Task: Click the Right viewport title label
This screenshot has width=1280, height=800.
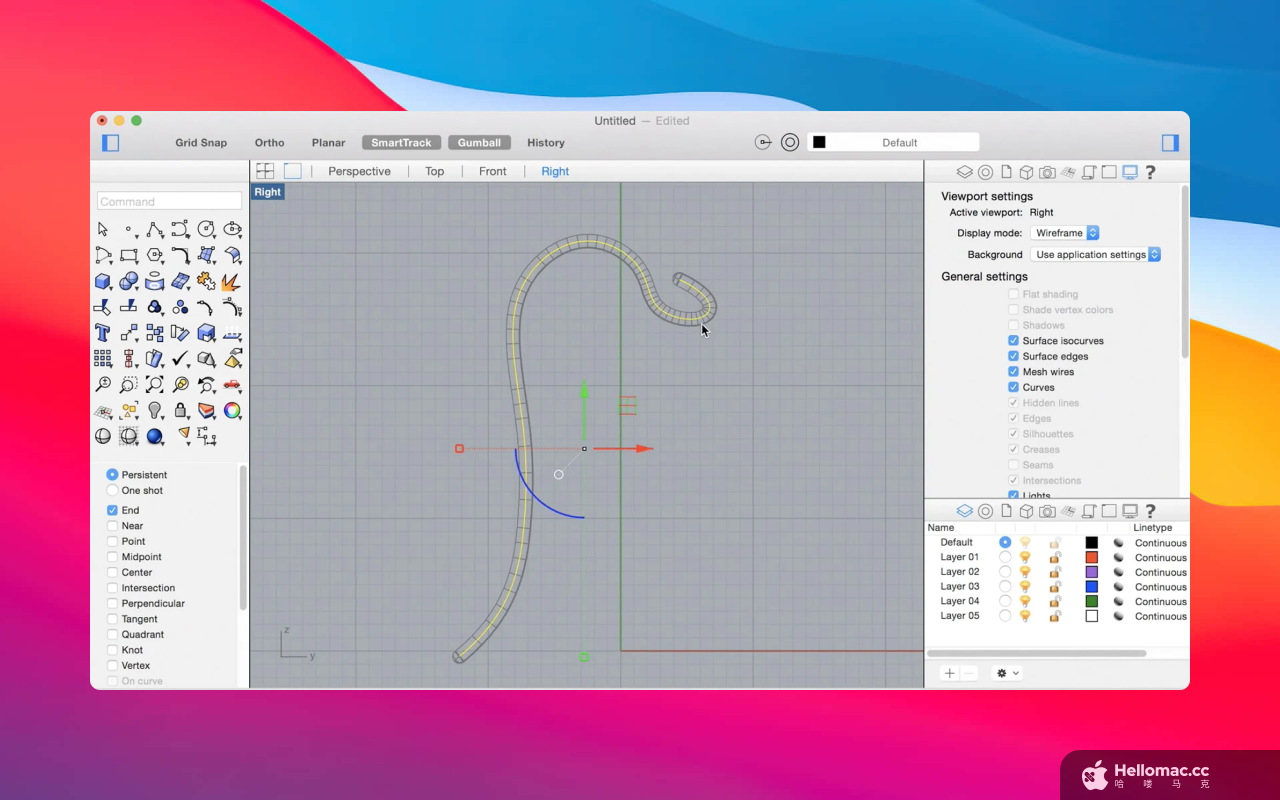Action: pos(267,192)
